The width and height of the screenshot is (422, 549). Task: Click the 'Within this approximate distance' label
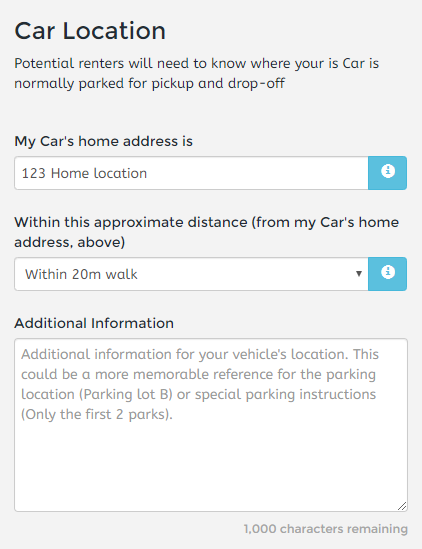coord(131,222)
